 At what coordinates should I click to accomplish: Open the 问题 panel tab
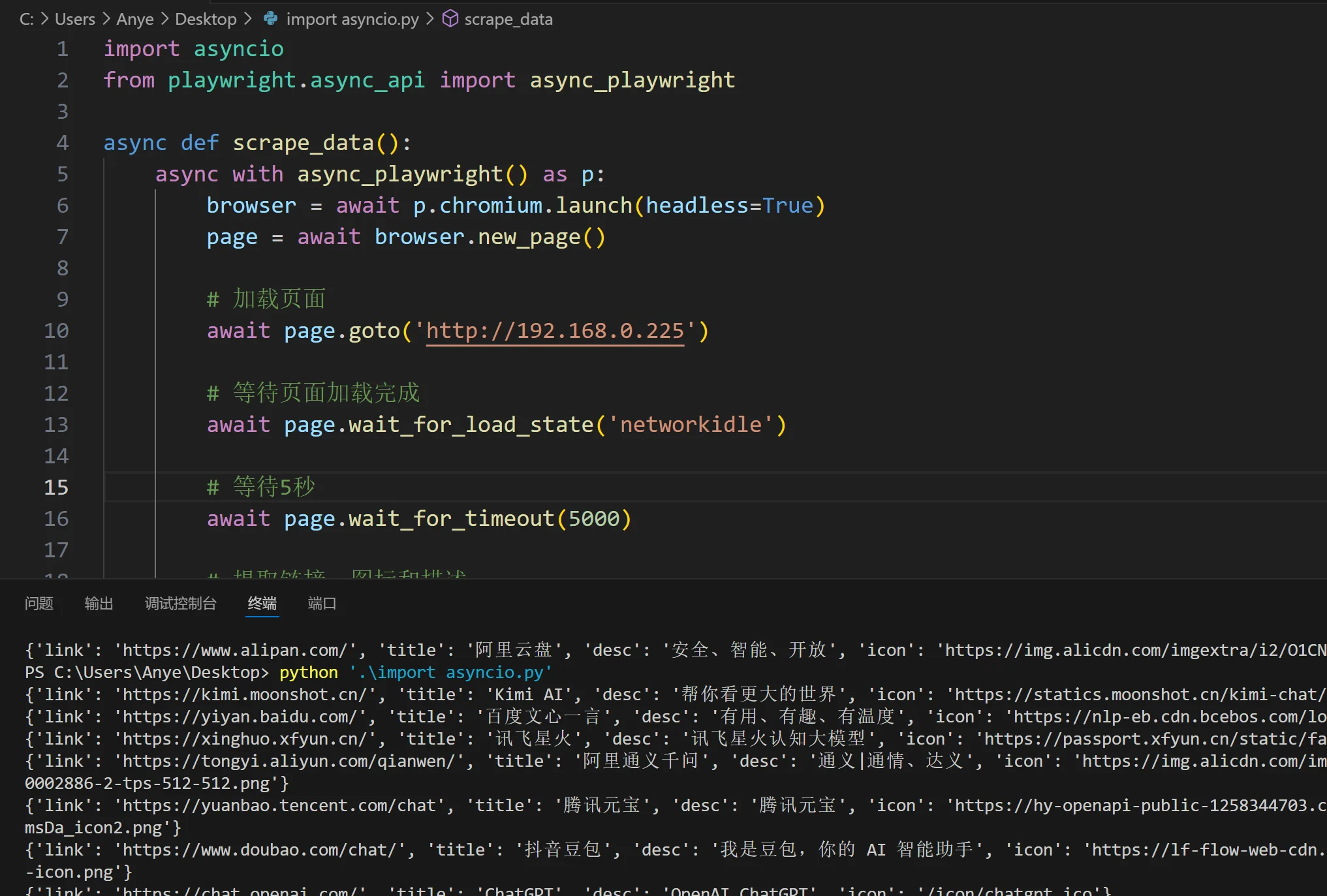tap(39, 604)
